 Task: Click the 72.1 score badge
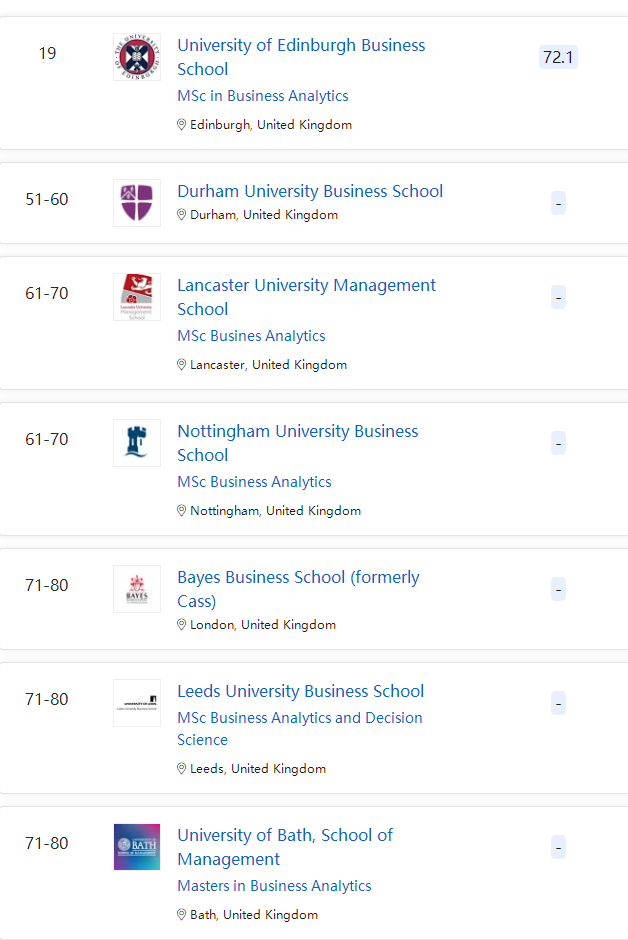tap(558, 57)
